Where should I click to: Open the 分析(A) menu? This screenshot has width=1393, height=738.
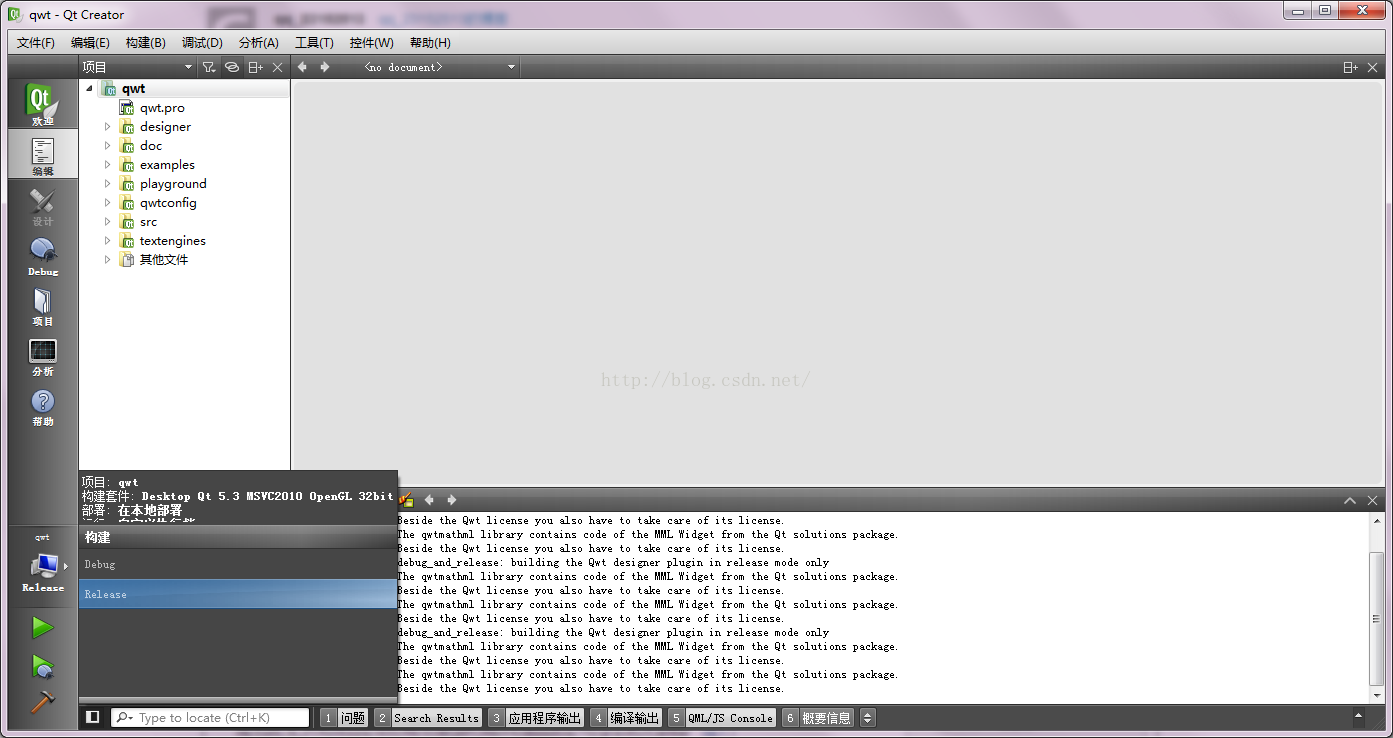(259, 42)
